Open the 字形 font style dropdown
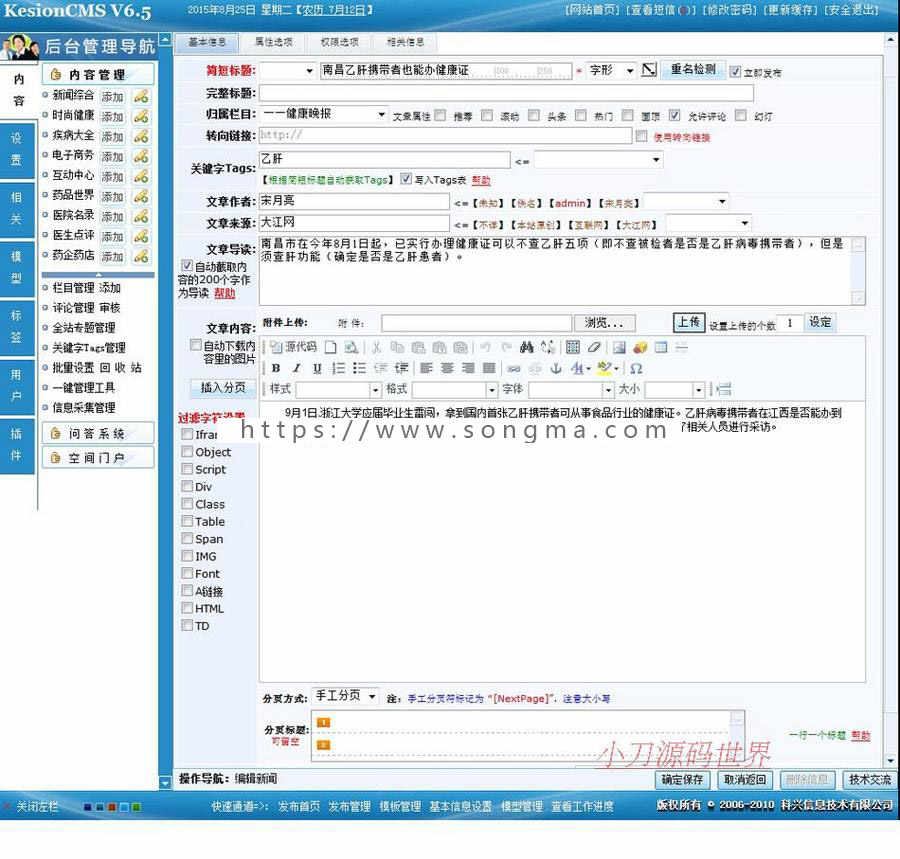The height and width of the screenshot is (859, 900). (x=612, y=70)
